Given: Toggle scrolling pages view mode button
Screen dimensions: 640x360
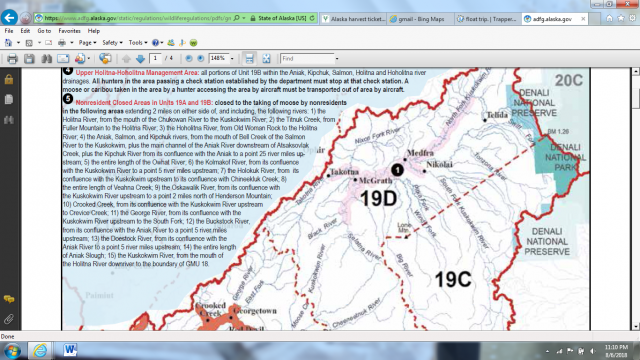Looking at the screenshot, I should coord(249,59).
